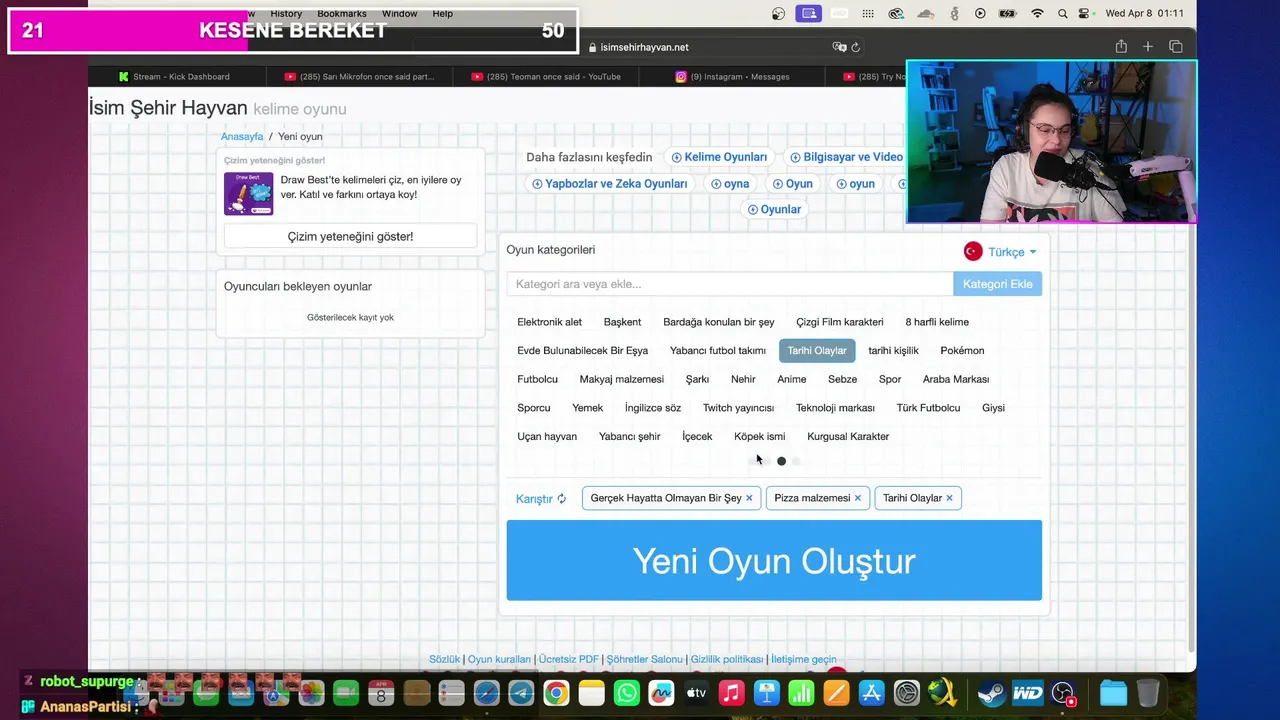The width and height of the screenshot is (1280, 720).
Task: Open Steam from the Dock
Action: tap(992, 693)
